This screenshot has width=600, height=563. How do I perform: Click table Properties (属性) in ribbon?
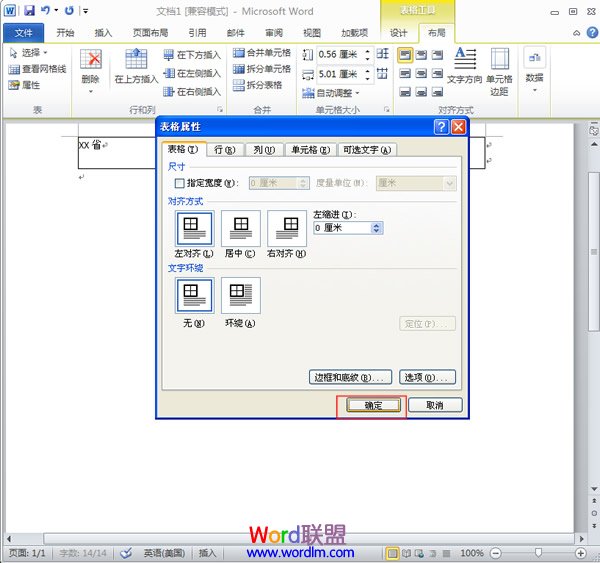[24, 85]
